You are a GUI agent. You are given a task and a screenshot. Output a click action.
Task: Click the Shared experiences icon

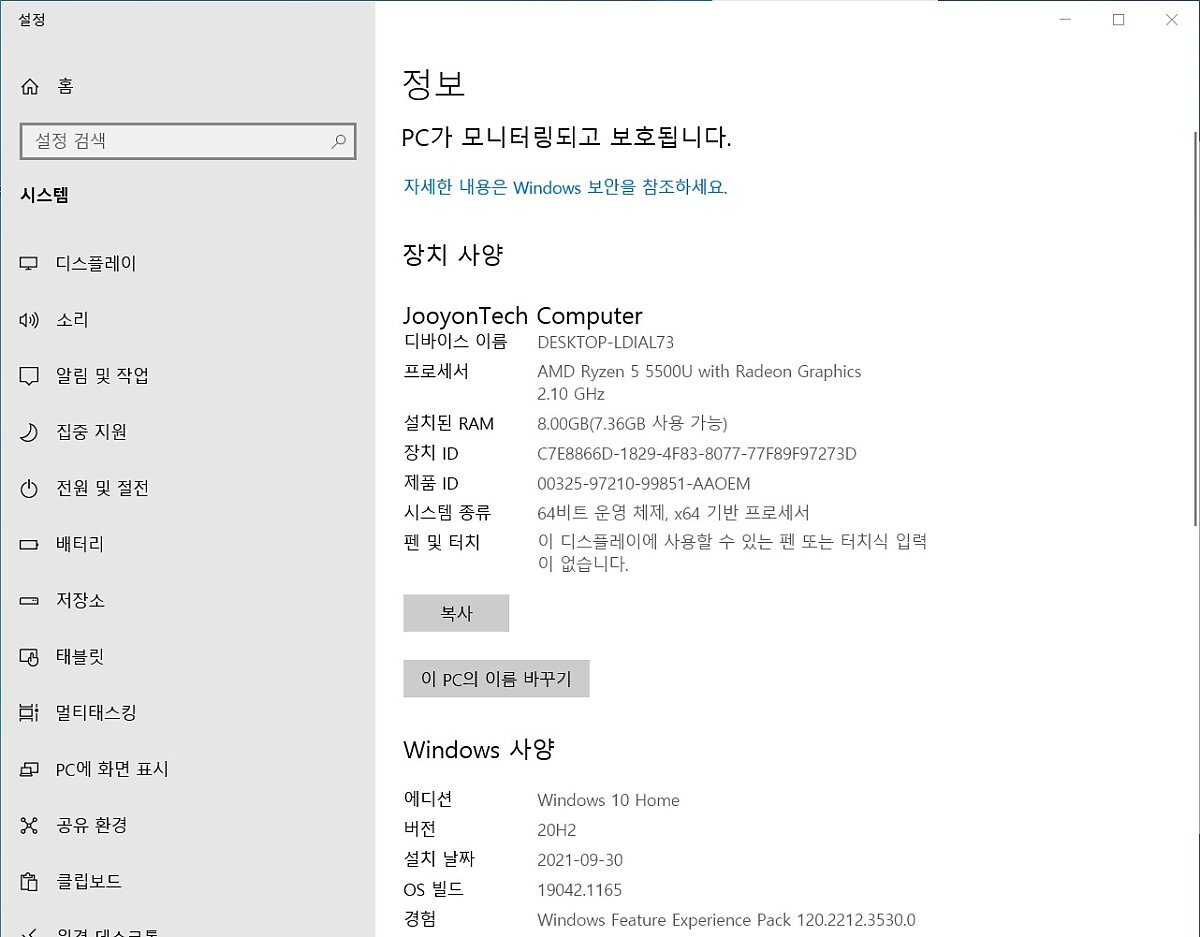(29, 826)
